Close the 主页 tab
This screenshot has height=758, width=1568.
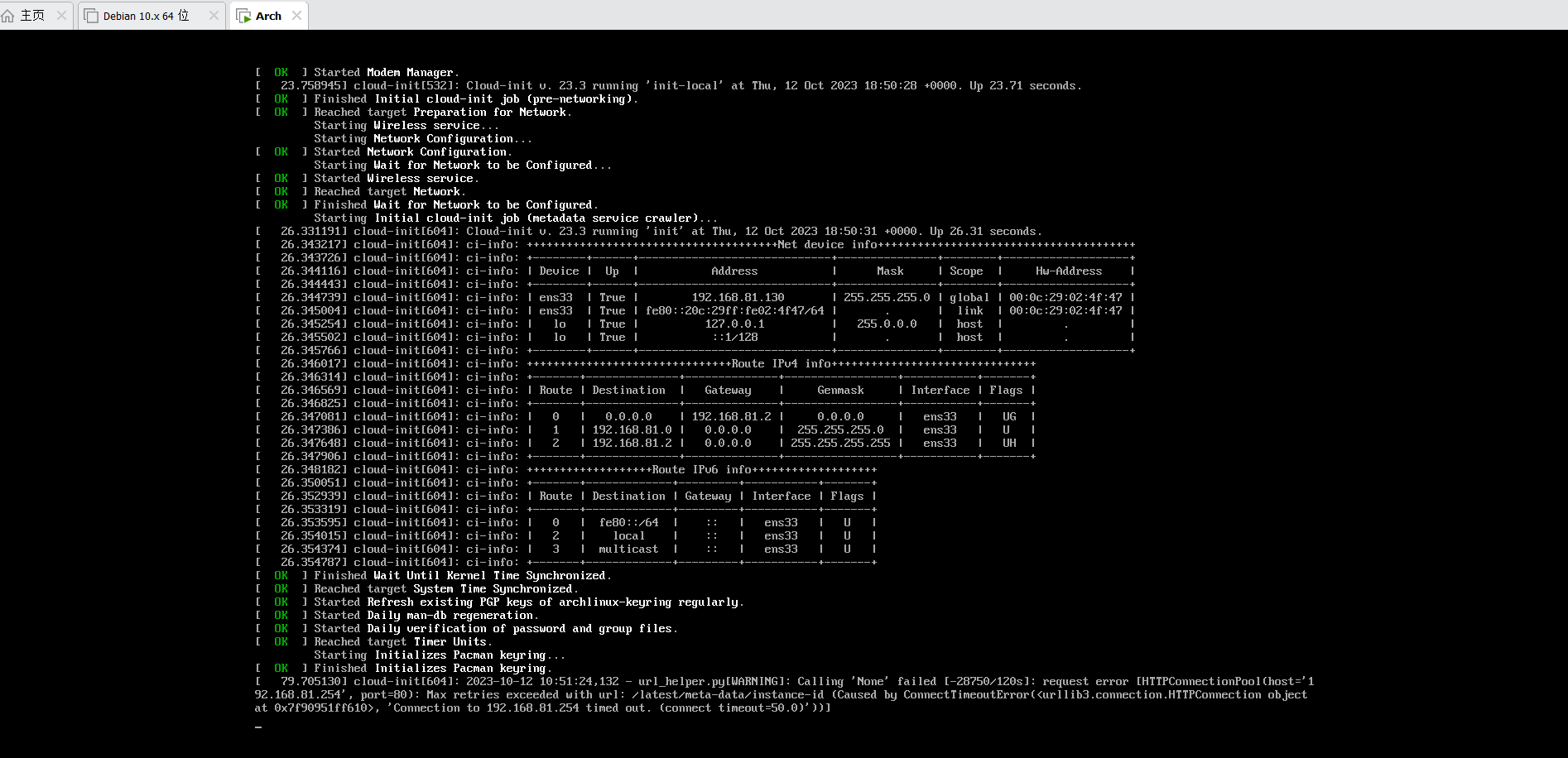61,16
